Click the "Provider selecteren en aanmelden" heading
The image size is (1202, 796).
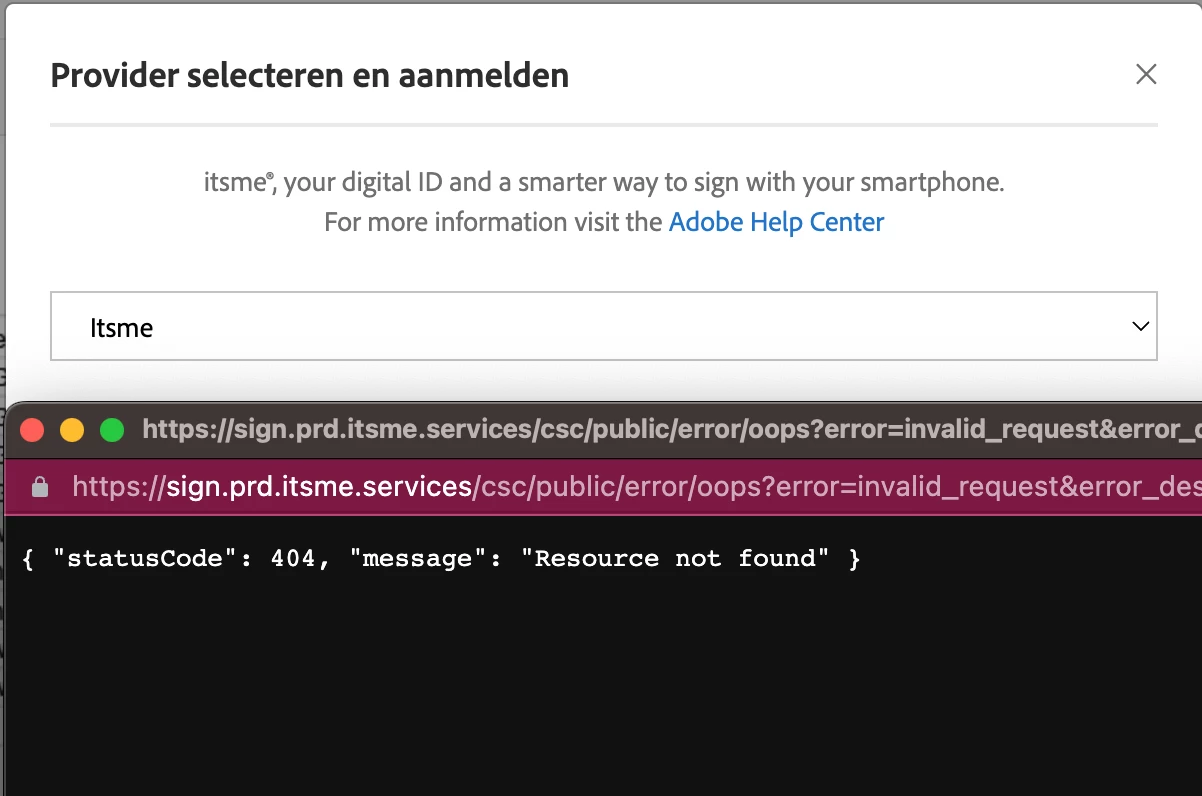[x=310, y=75]
